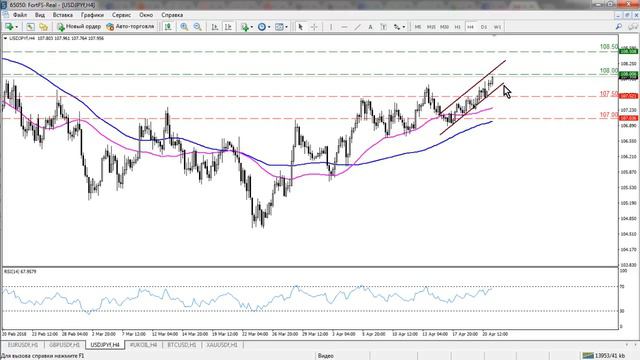
Task: Open the Templates icon
Action: click(279, 27)
